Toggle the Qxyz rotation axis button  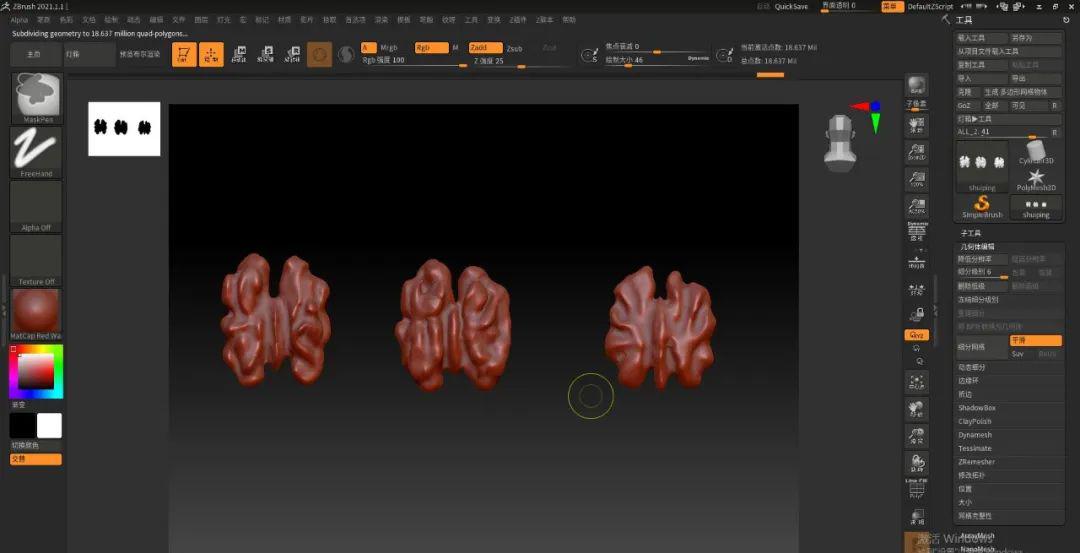917,335
